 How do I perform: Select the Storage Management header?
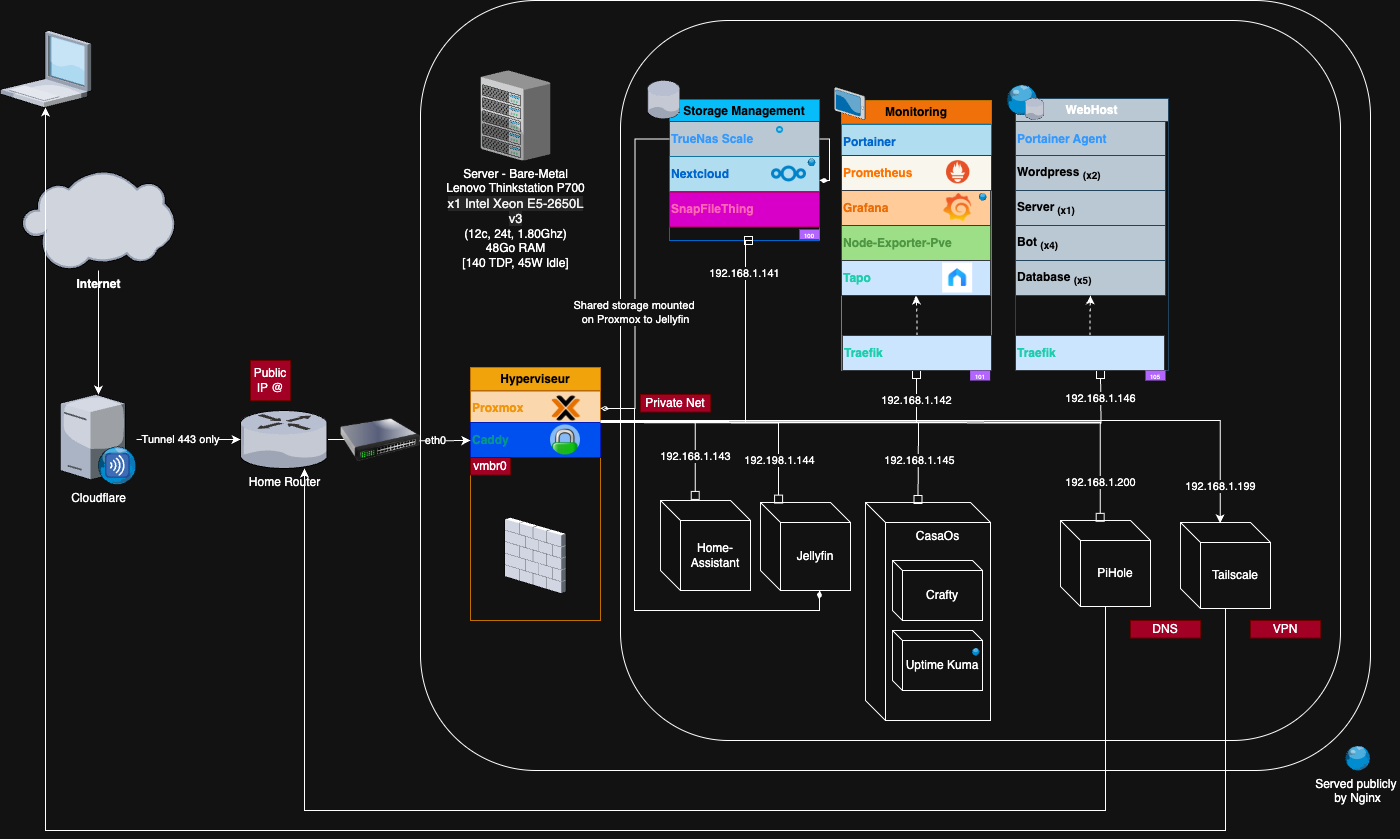[x=744, y=111]
